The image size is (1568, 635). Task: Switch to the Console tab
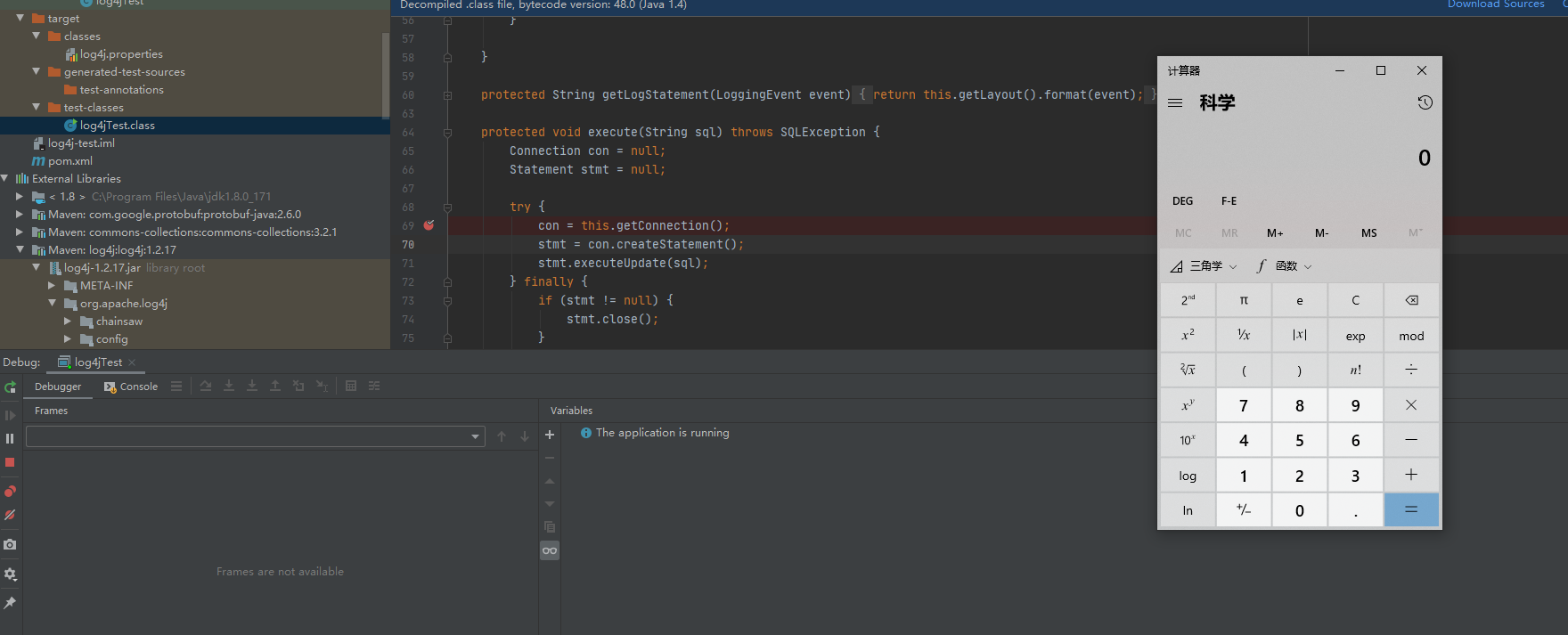(x=131, y=387)
